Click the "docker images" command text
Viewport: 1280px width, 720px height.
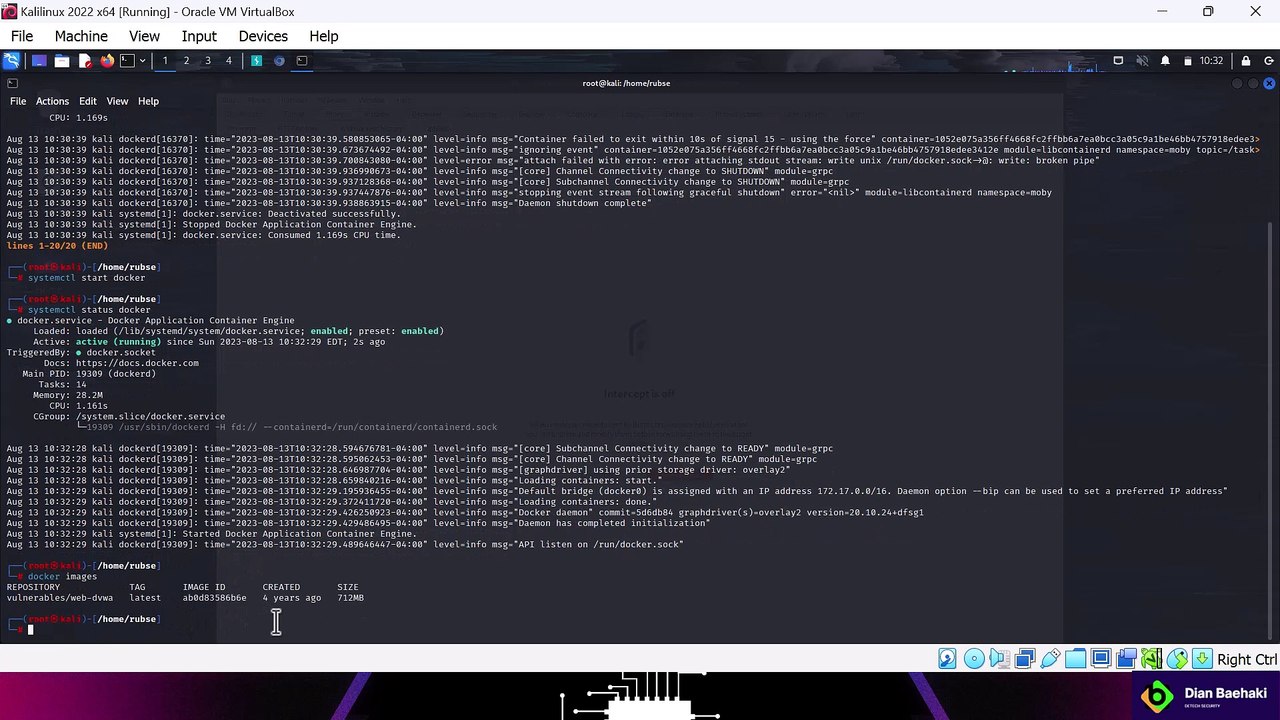(62, 576)
